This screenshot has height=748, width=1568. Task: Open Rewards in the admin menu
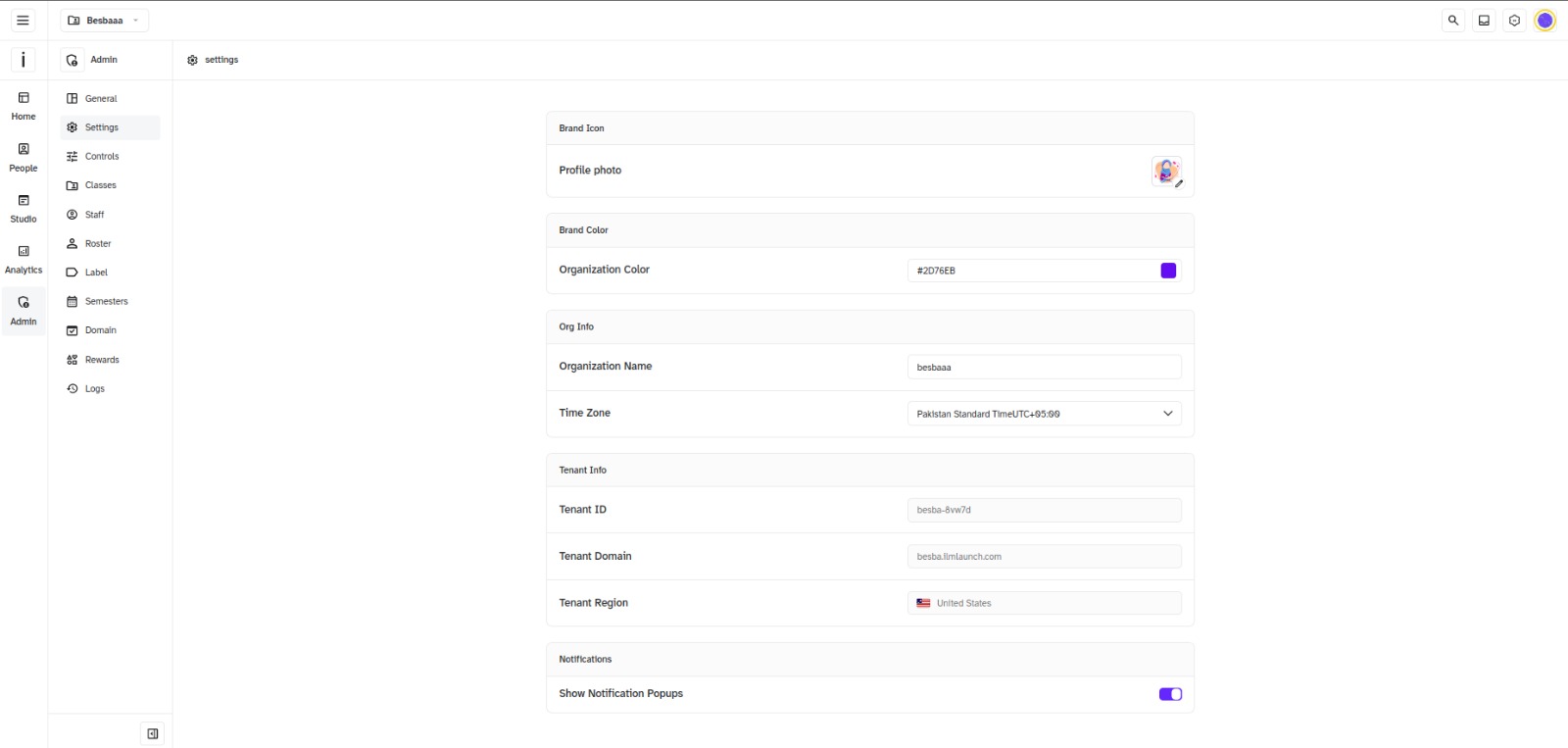pos(110,360)
